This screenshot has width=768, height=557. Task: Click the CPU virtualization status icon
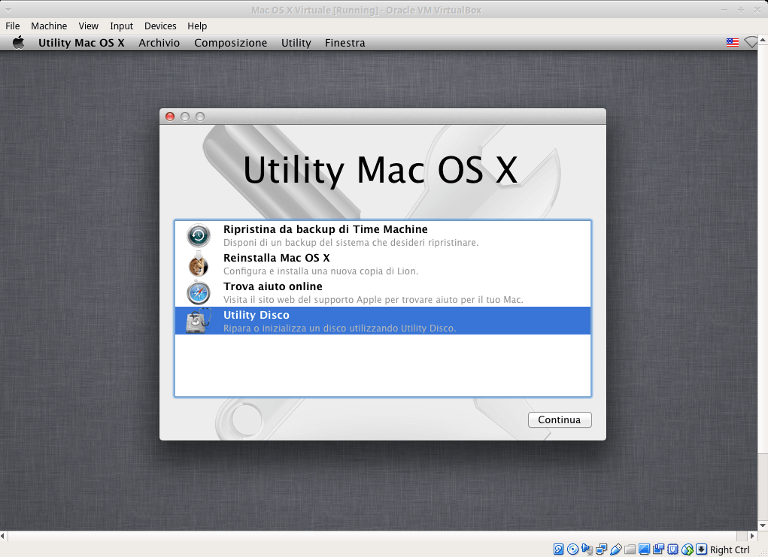tap(672, 549)
